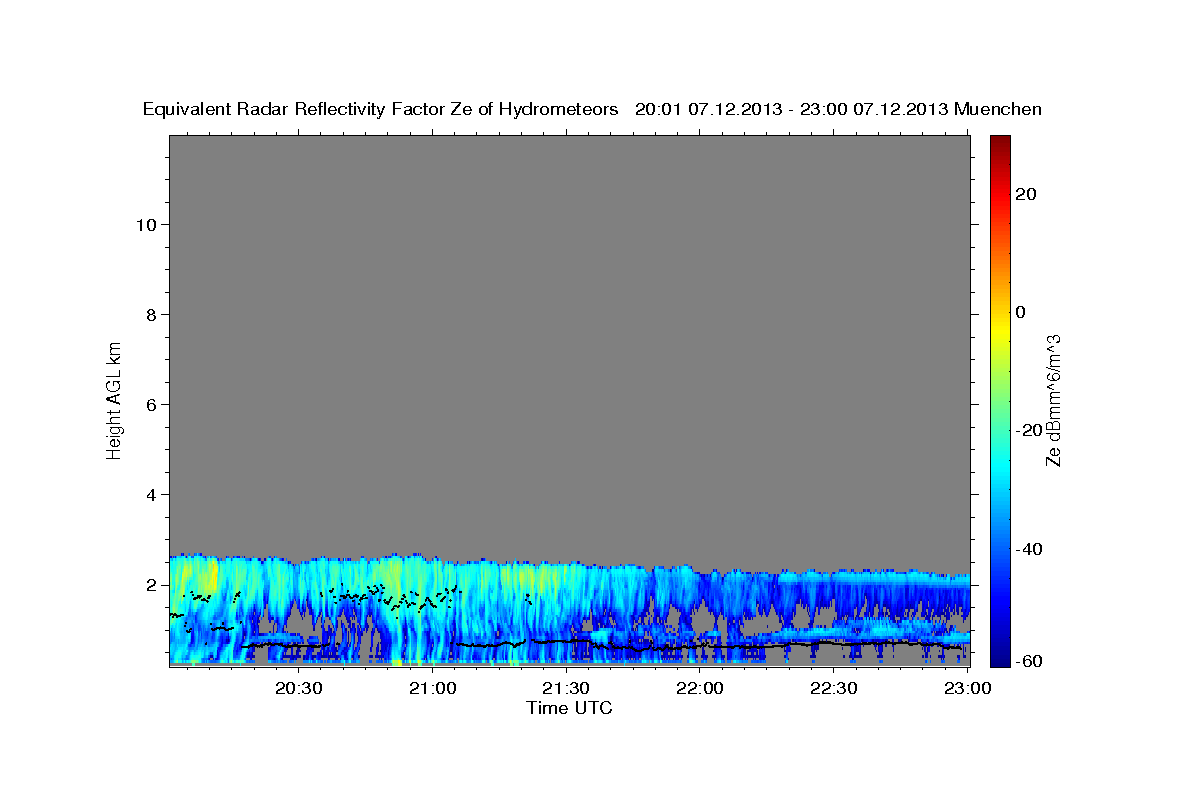The width and height of the screenshot is (1200, 800).
Task: Click the height tick label '8'
Action: 149,314
